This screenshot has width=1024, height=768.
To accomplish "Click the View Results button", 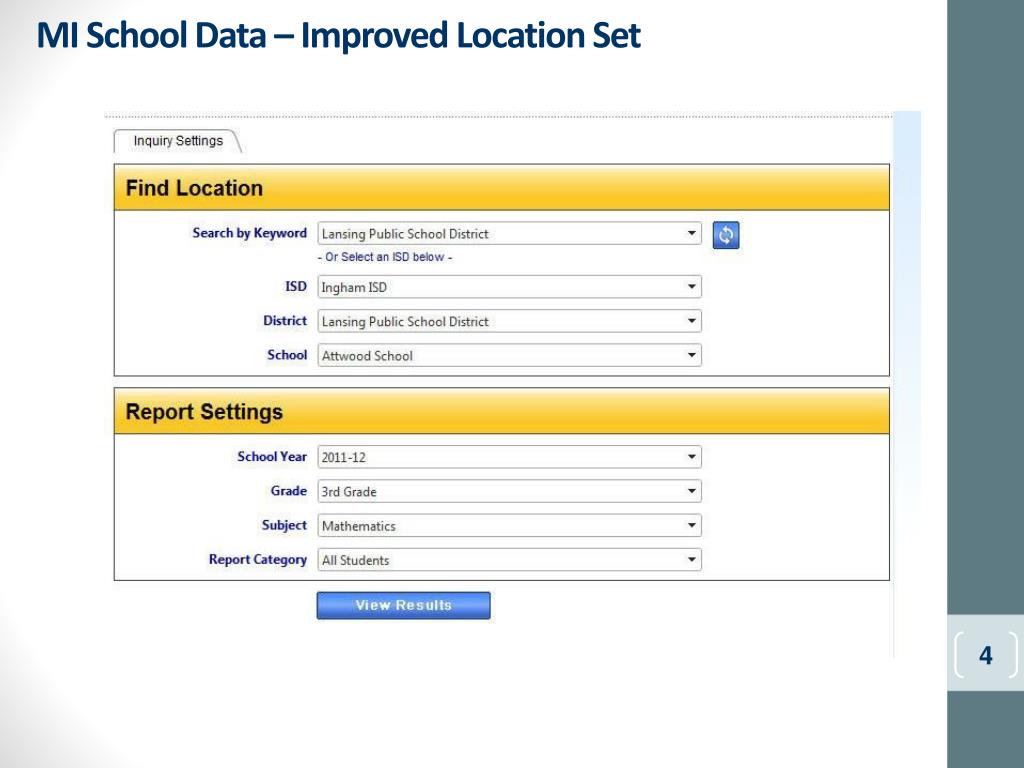I will (404, 605).
